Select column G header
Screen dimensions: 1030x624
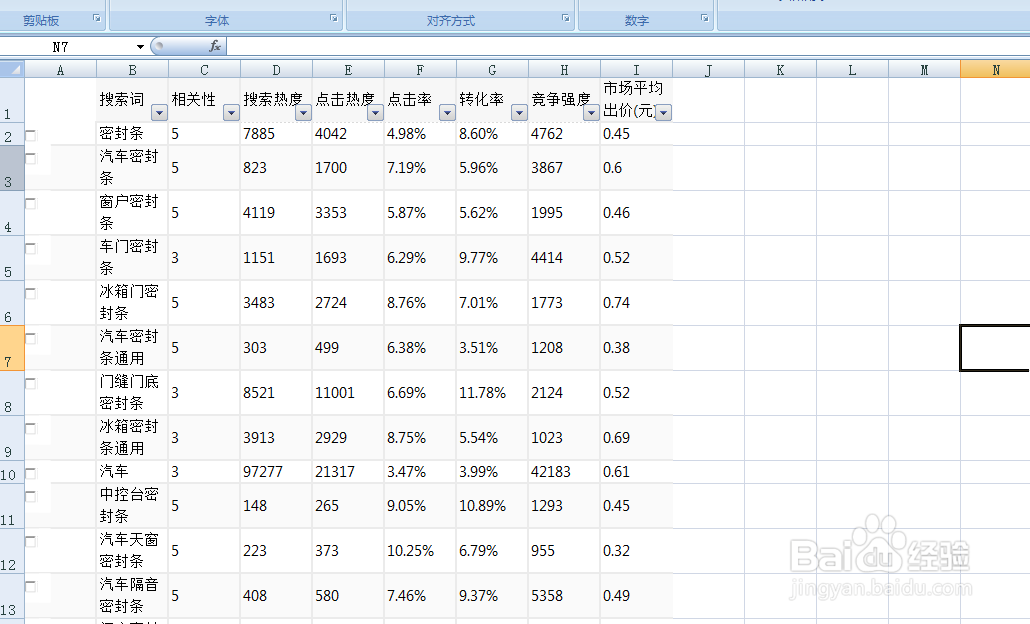click(x=492, y=70)
